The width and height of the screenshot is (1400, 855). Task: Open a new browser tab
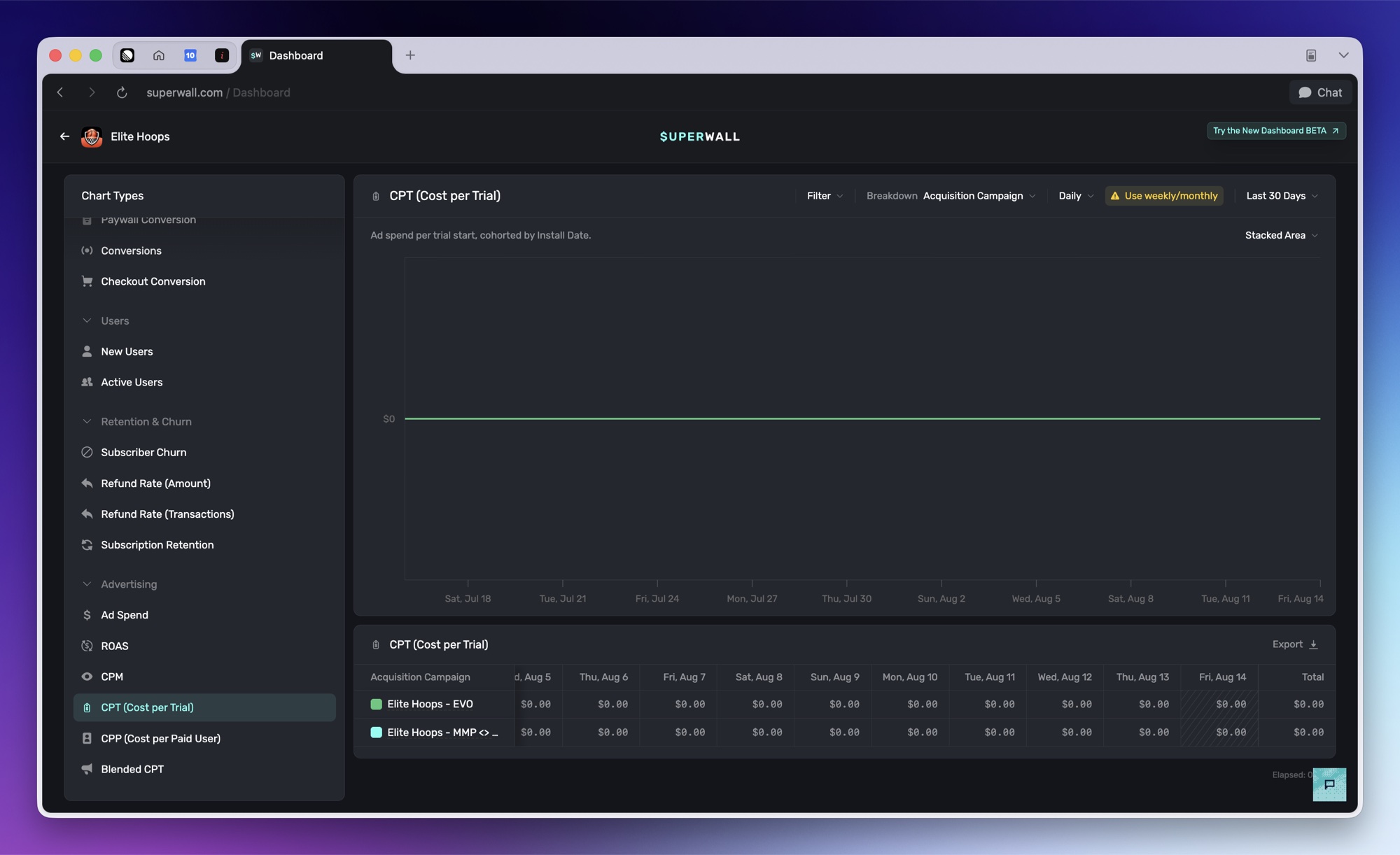pyautogui.click(x=410, y=55)
